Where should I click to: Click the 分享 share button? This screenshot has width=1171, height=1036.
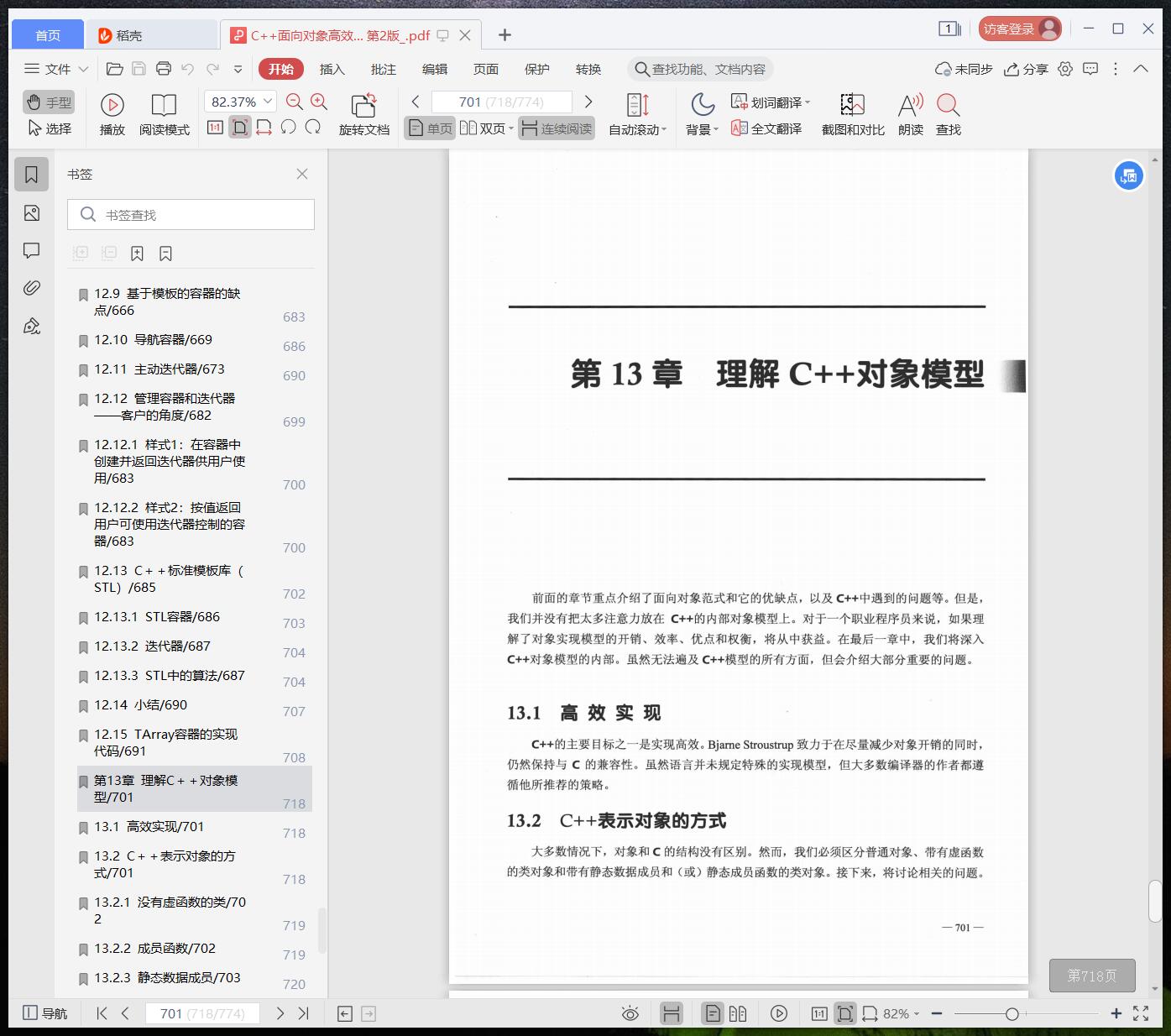[x=1027, y=69]
